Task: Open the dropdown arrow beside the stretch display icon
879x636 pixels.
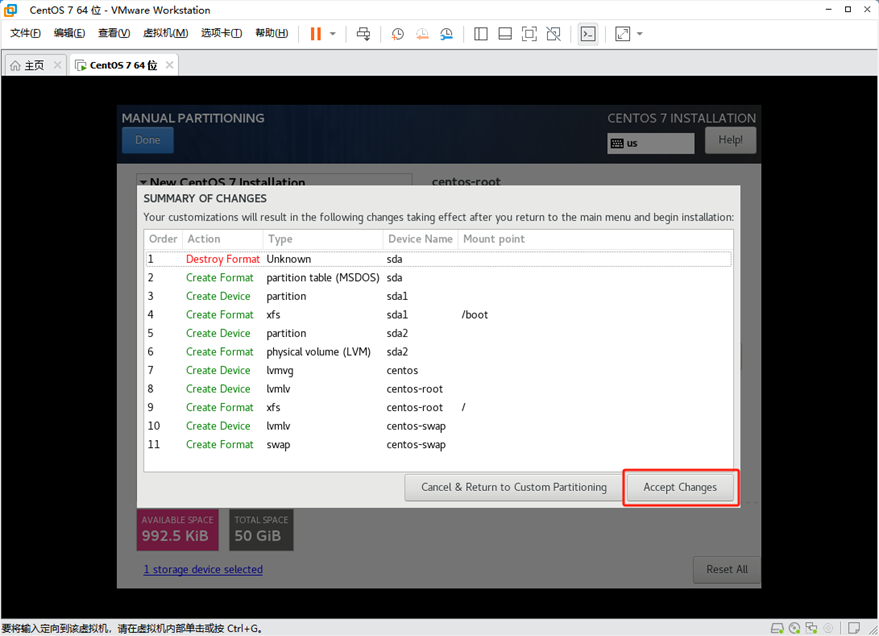Action: coord(640,34)
